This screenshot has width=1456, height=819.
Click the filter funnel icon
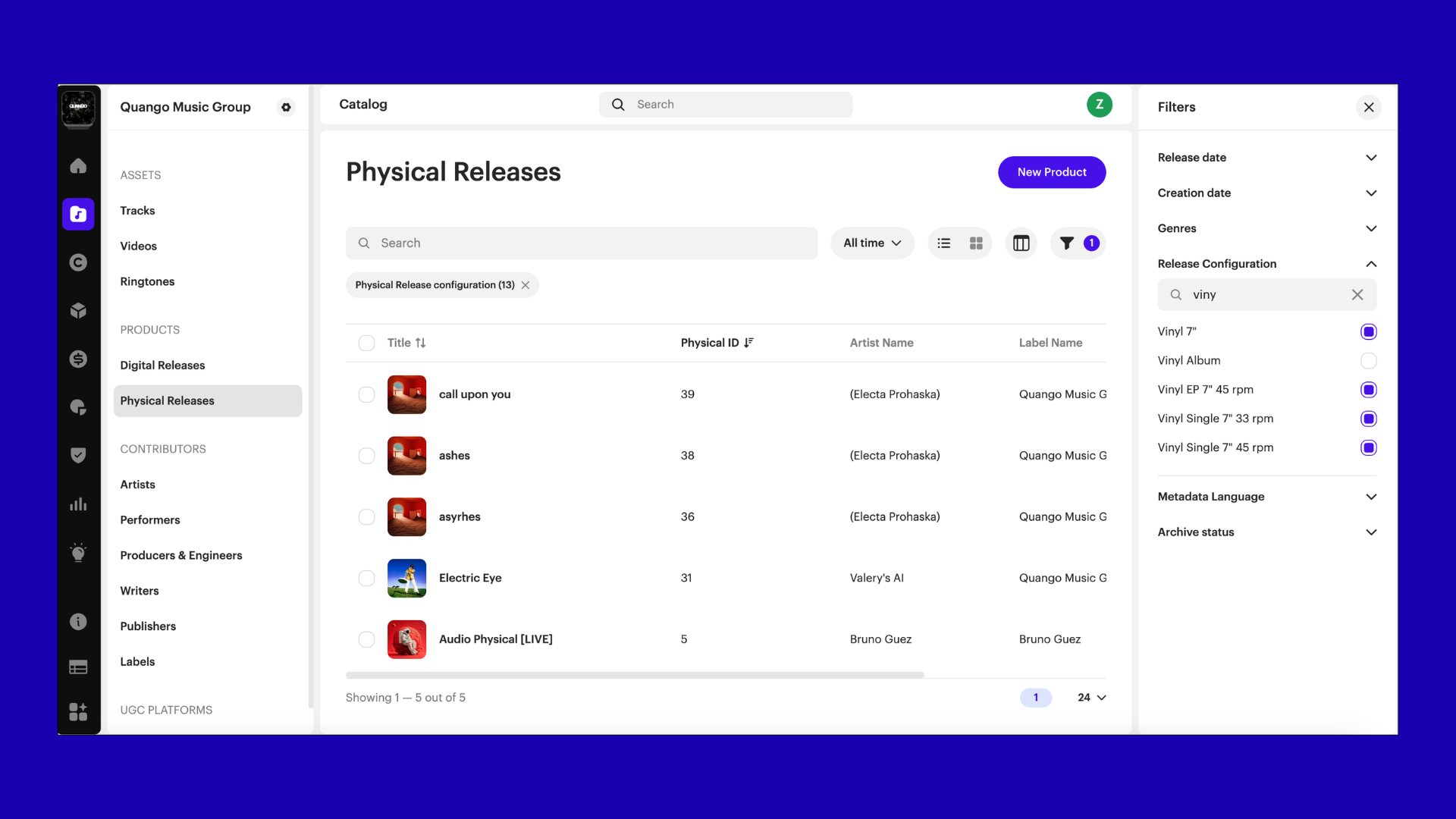(1067, 243)
